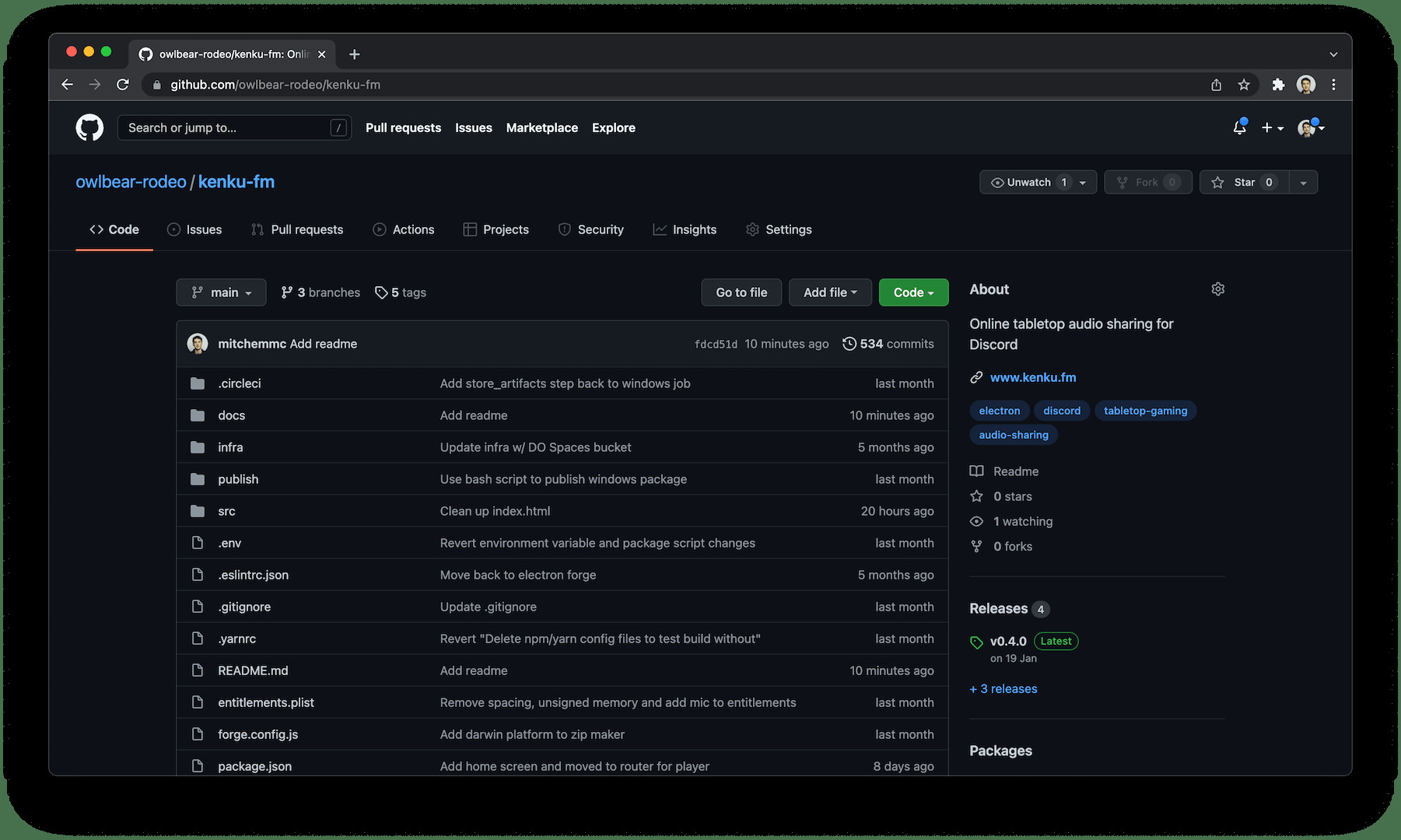Open the notifications bell
Image resolution: width=1401 pixels, height=840 pixels.
[x=1239, y=128]
